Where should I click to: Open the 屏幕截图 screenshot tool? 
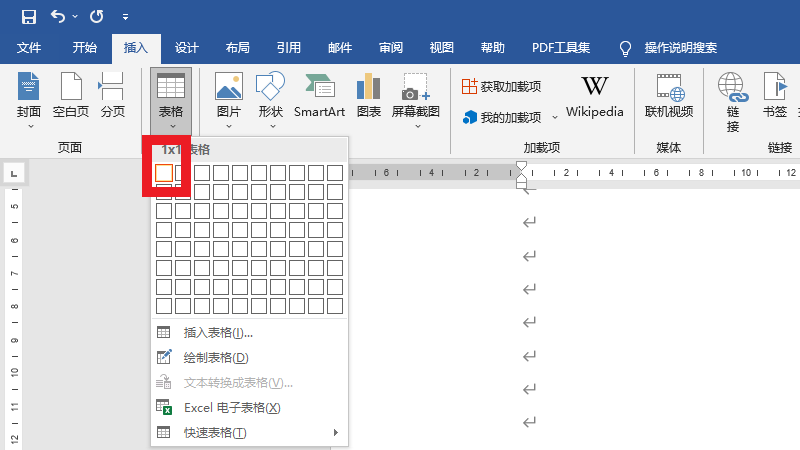pos(416,94)
